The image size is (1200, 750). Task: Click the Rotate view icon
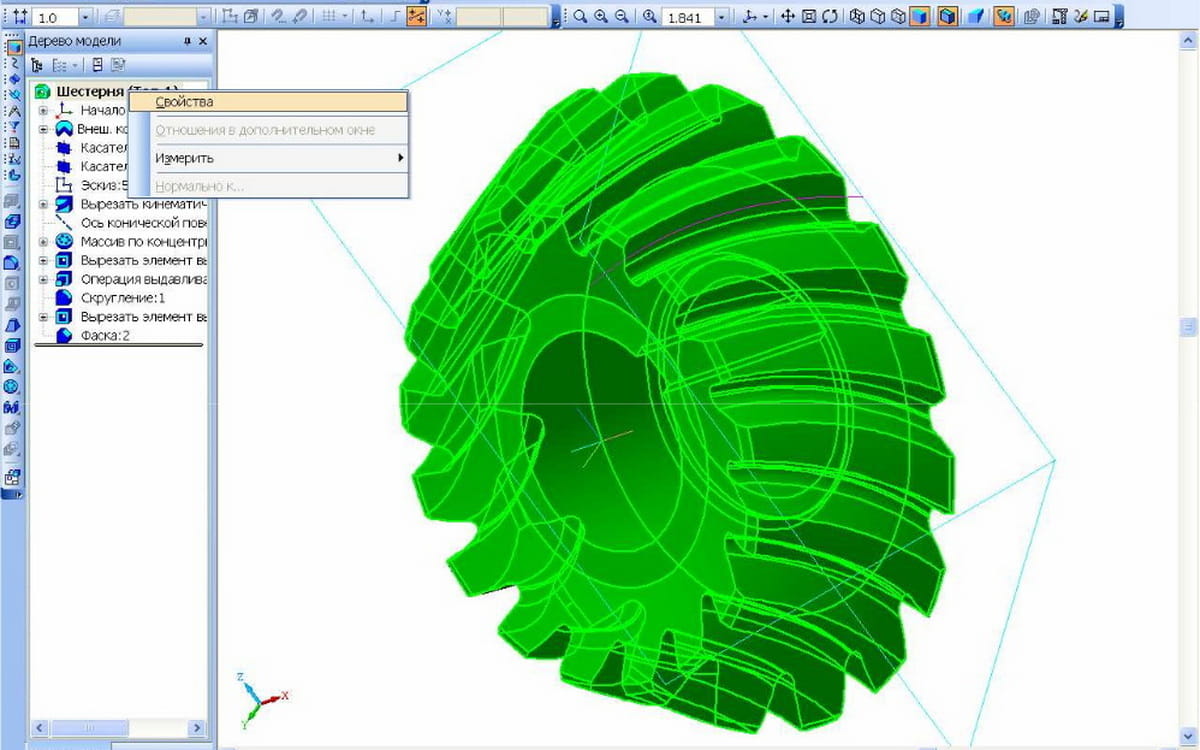pyautogui.click(x=829, y=17)
